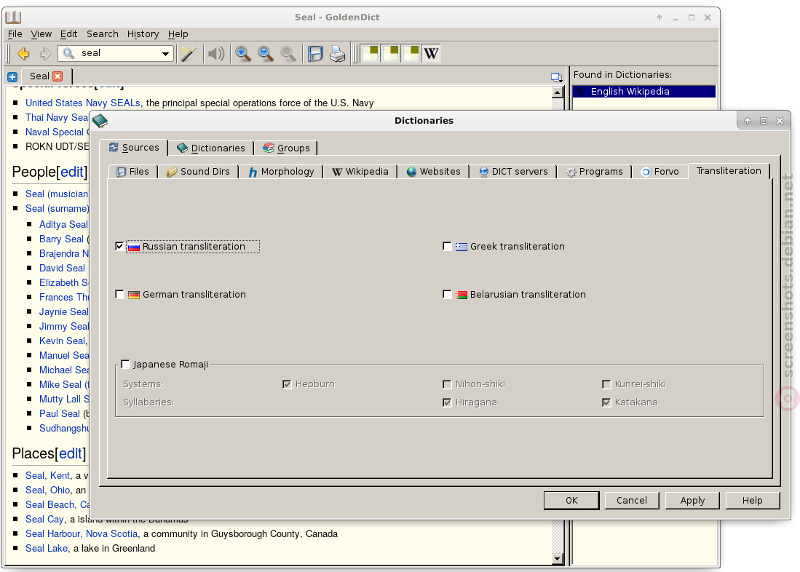Toggle the Kunrei-shiki checkbox

(x=606, y=384)
